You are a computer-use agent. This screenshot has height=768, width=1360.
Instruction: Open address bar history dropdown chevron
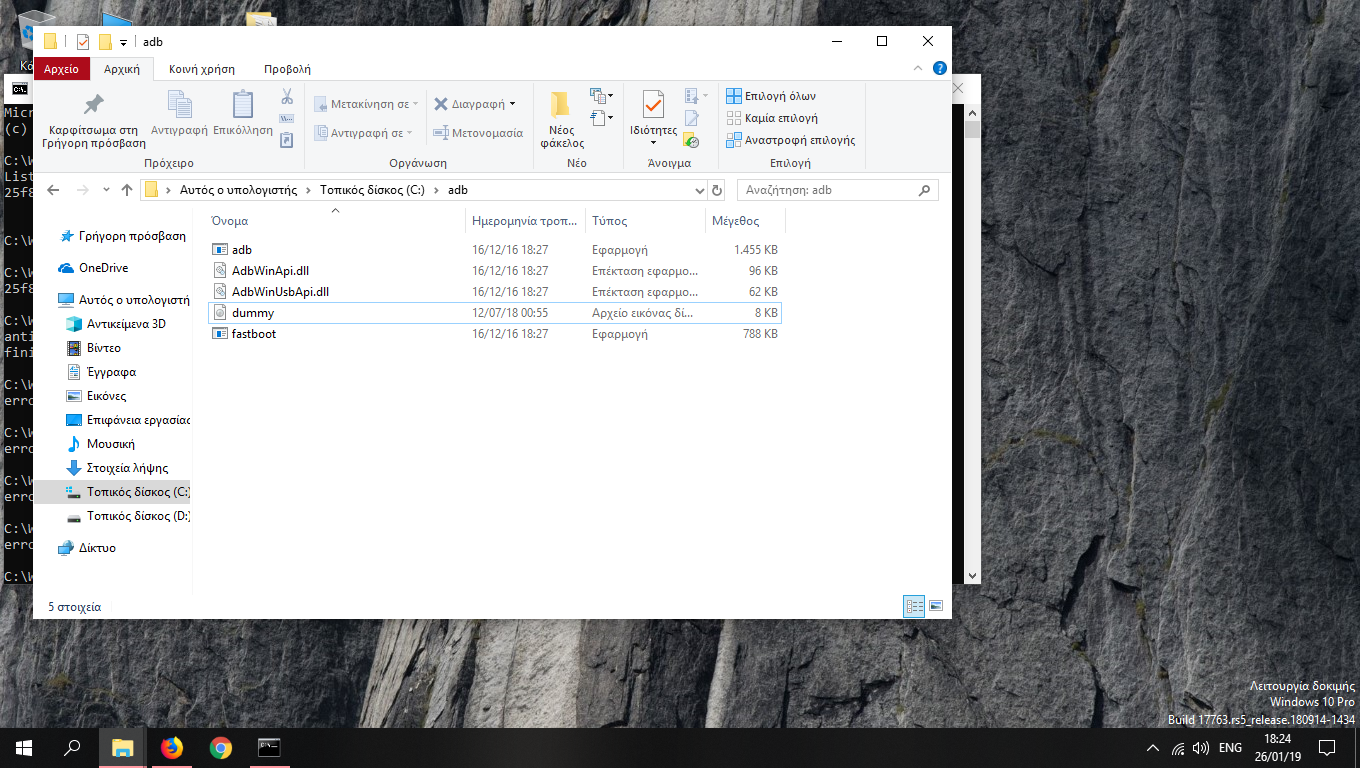pyautogui.click(x=699, y=190)
